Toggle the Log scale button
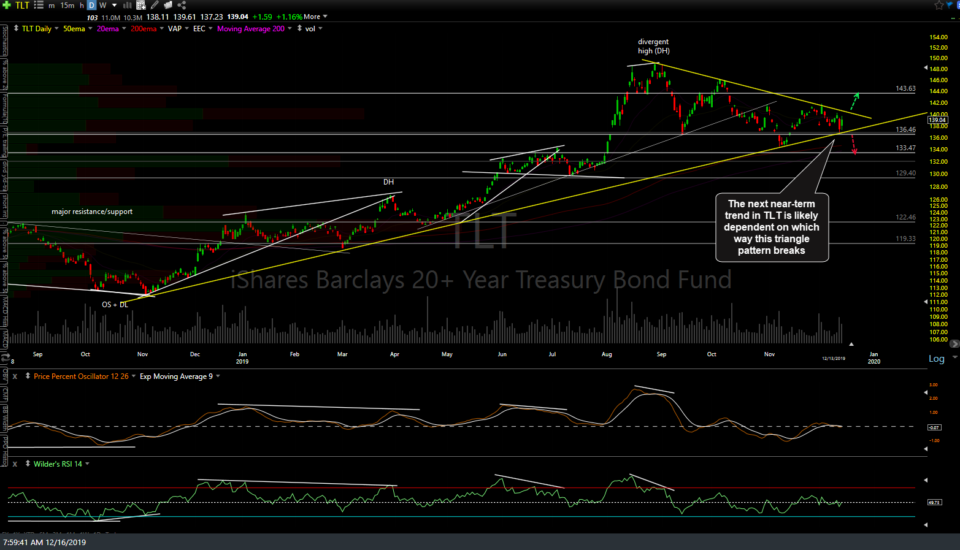This screenshot has height=550, width=960. [x=936, y=358]
